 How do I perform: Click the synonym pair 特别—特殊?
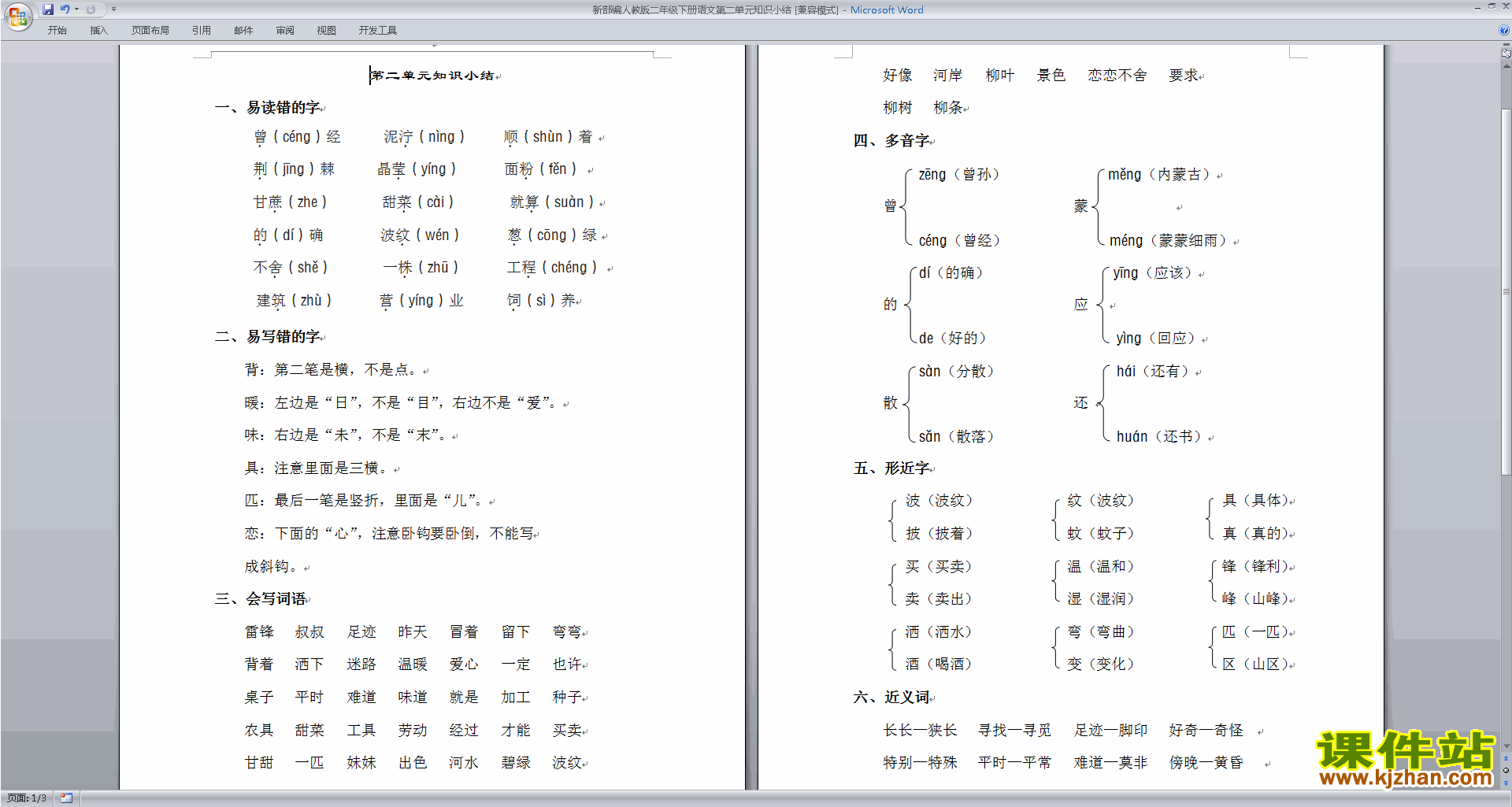[x=920, y=763]
